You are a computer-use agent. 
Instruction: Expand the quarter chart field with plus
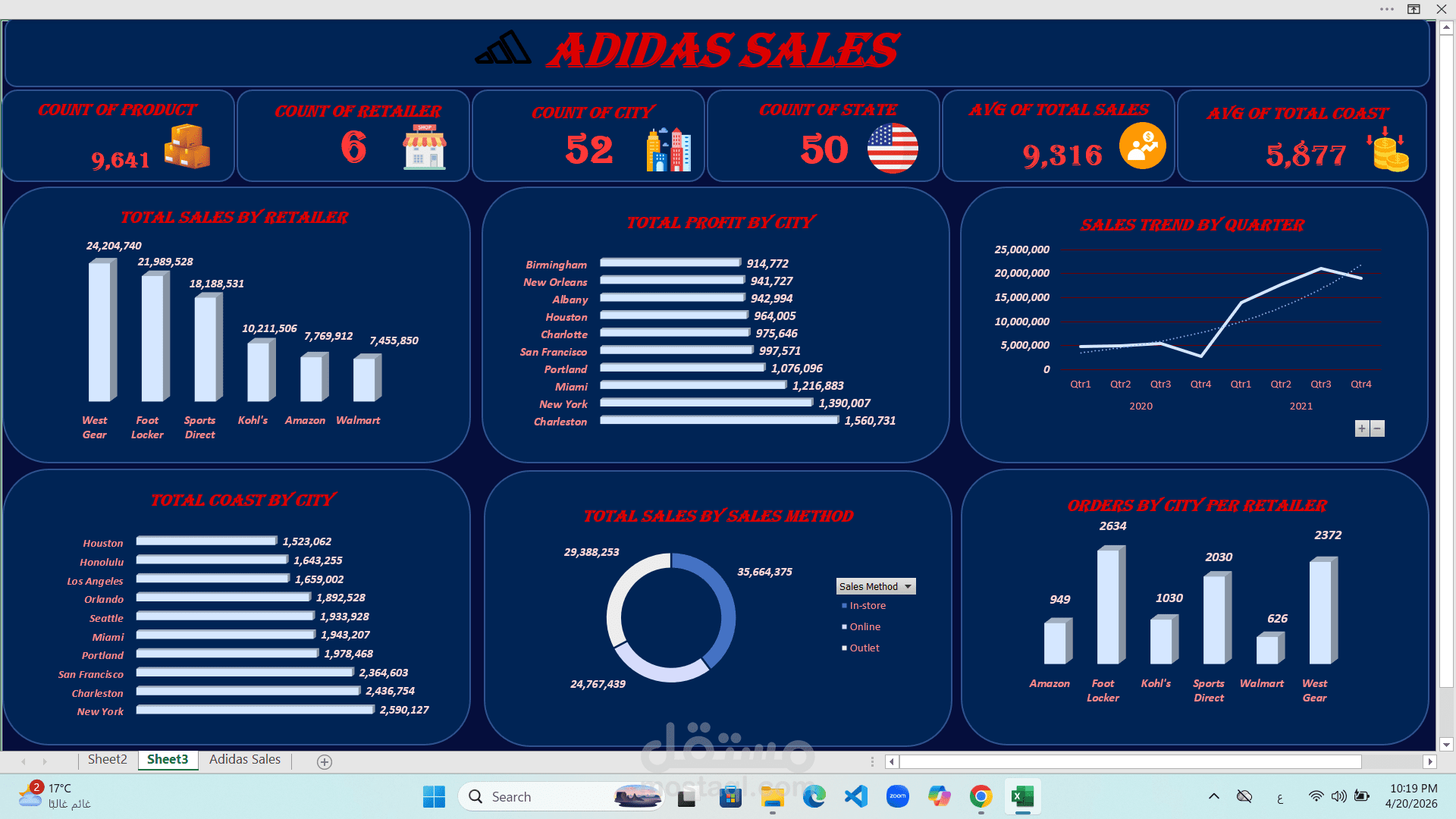click(x=1362, y=428)
